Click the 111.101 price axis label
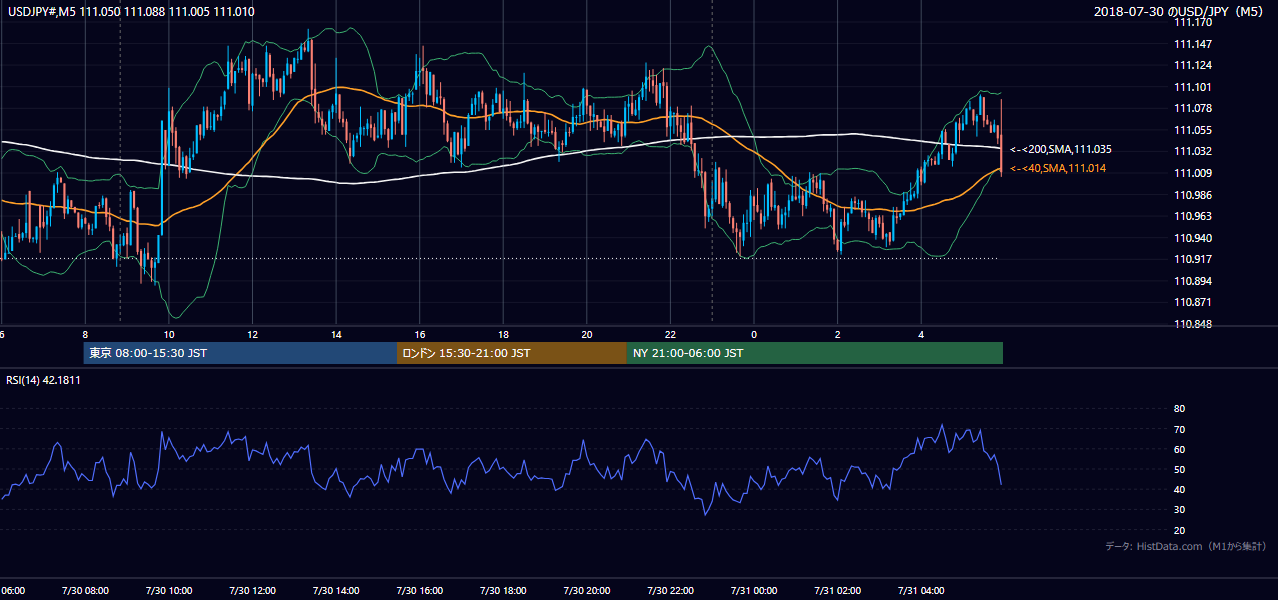 (x=1193, y=87)
